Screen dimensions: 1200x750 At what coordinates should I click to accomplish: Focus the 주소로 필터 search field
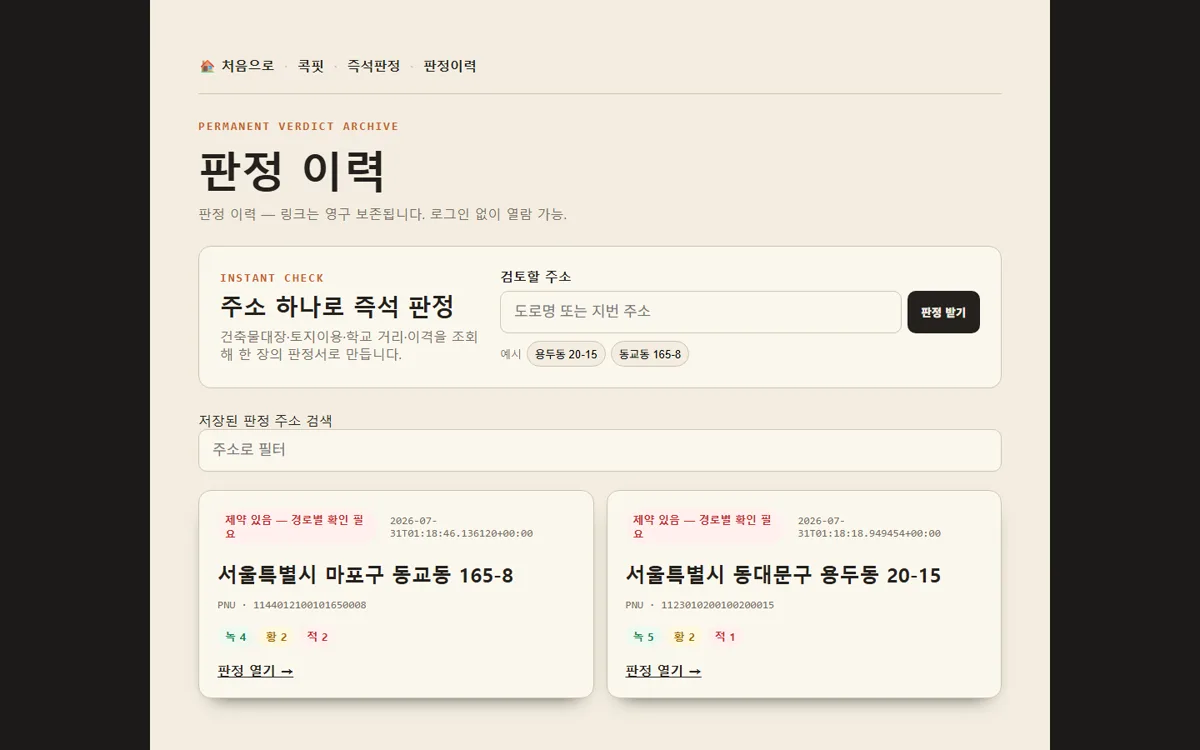pos(600,450)
